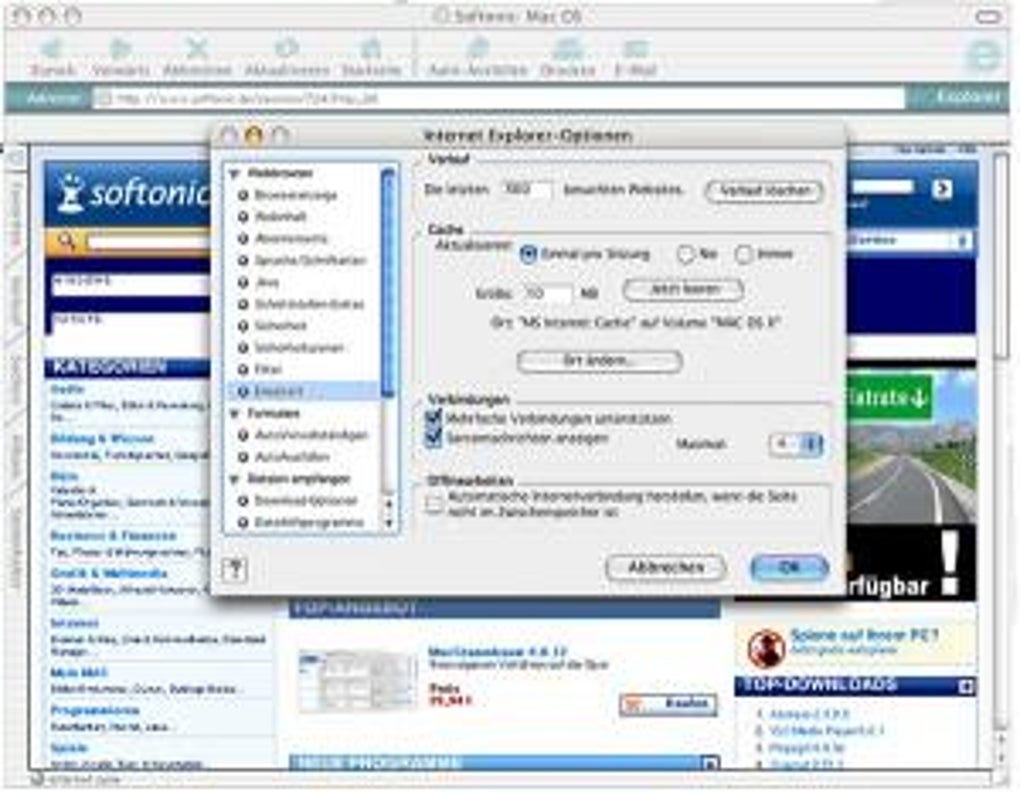Toggle Mehrfache Verbindungen unterstützen checkbox
1020x792 pixels.
point(433,418)
